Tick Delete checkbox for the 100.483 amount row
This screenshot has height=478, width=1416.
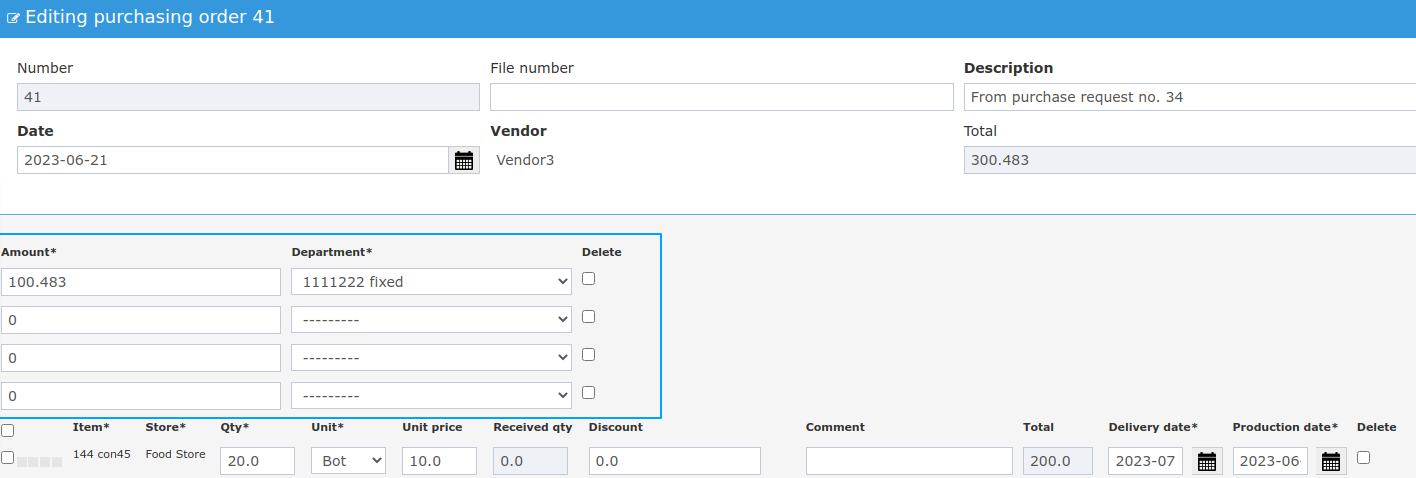[x=588, y=278]
